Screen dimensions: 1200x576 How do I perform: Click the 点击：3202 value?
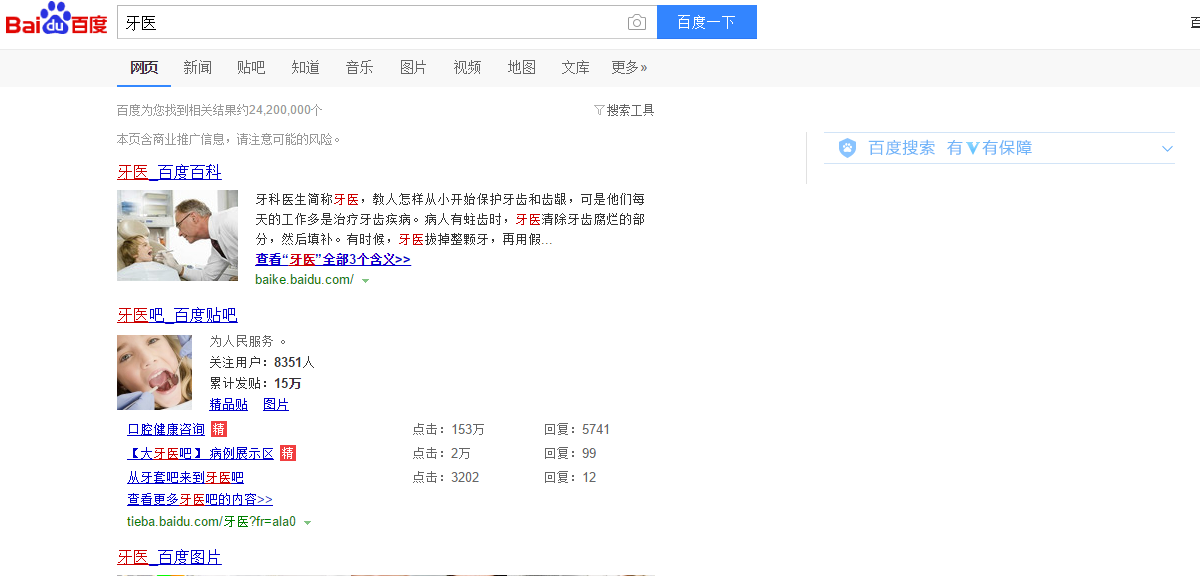[445, 477]
